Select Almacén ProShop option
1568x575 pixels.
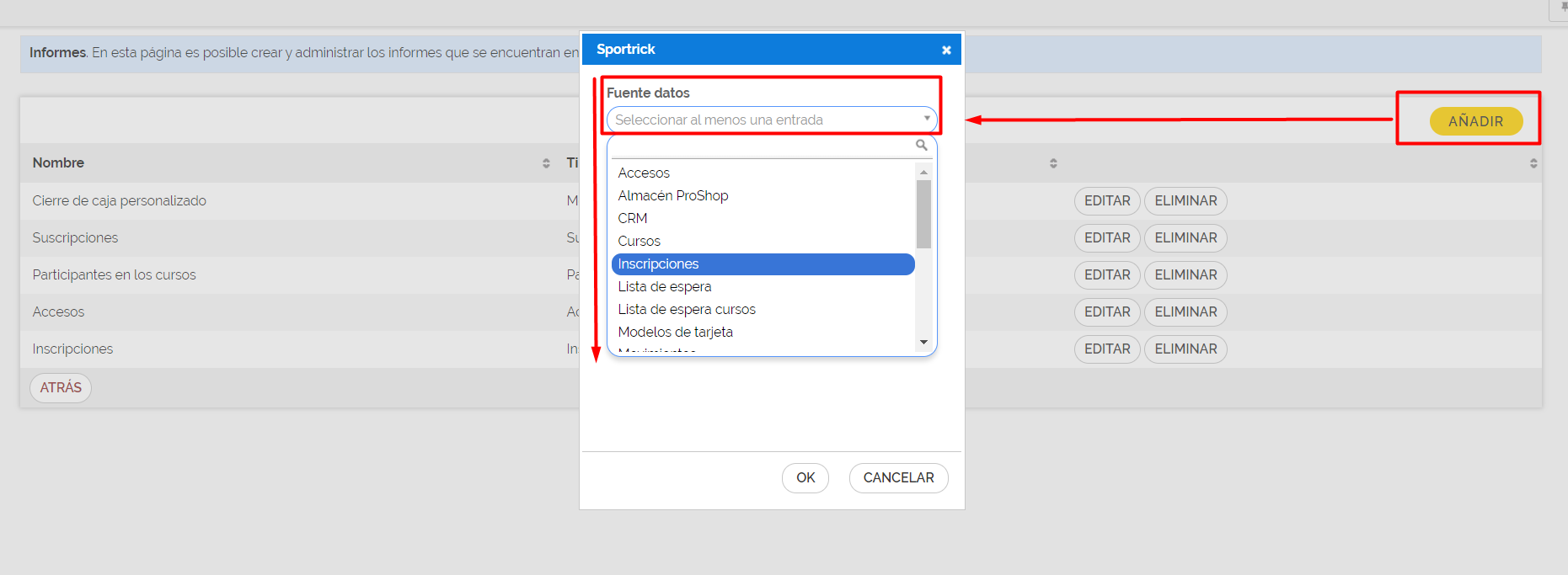tap(763, 195)
